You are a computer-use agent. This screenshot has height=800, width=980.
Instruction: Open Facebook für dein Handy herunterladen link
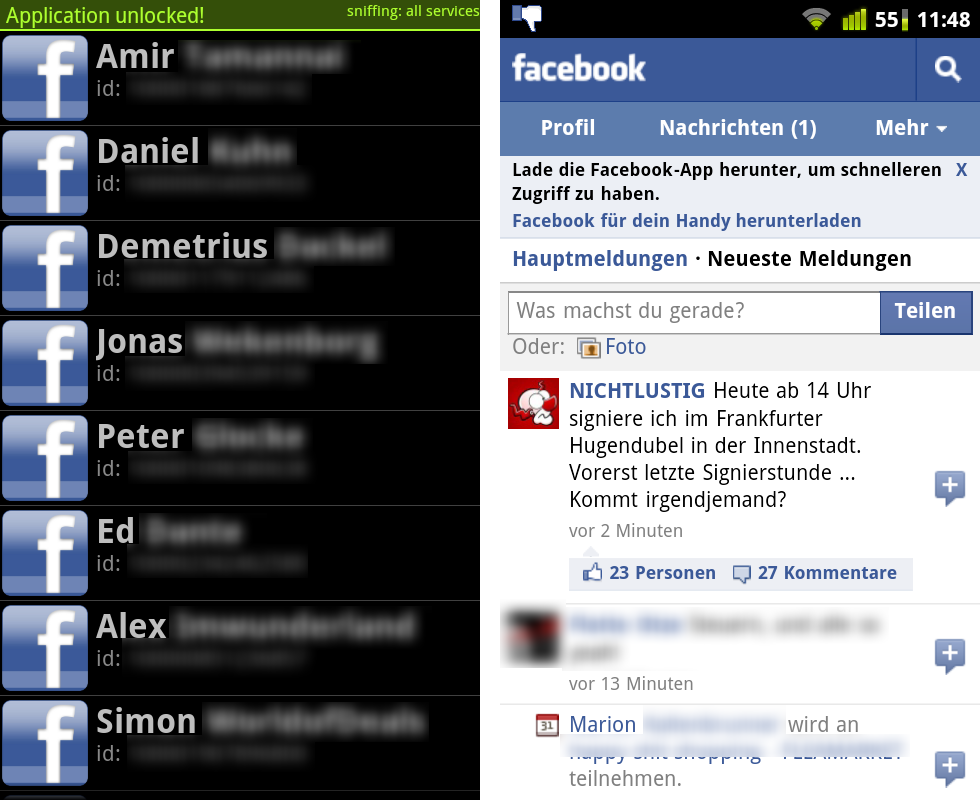686,221
